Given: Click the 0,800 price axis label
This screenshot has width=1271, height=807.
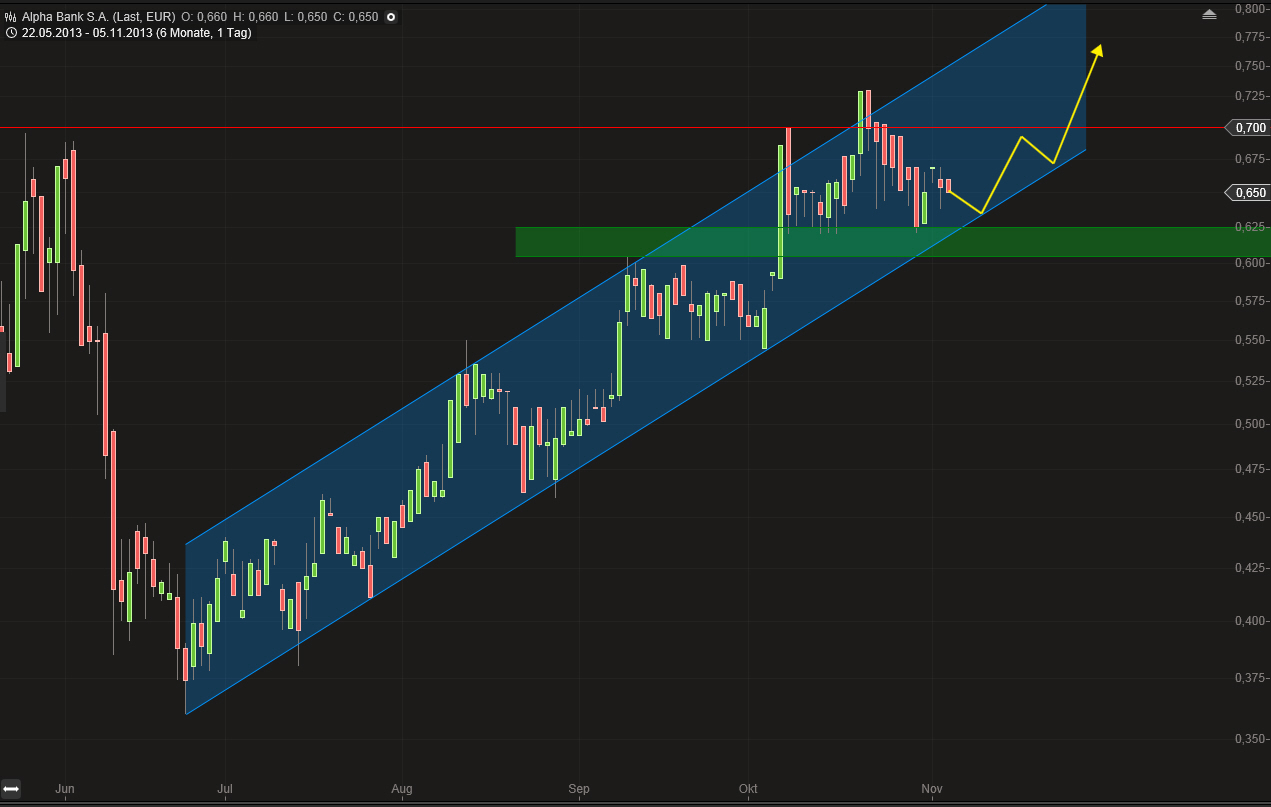Looking at the screenshot, I should (x=1249, y=9).
